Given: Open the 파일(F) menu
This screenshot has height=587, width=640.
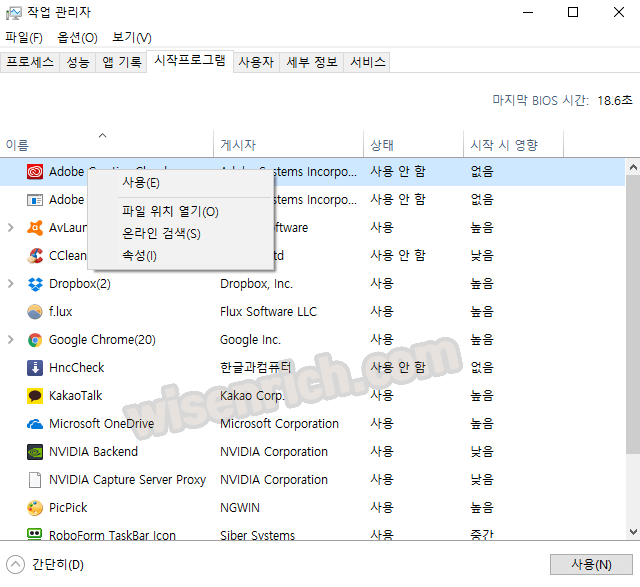Looking at the screenshot, I should 24,38.
